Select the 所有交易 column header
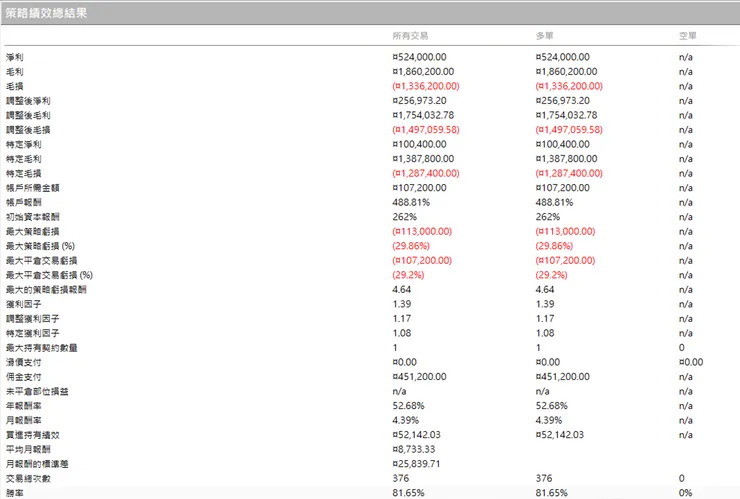Image resolution: width=740 pixels, height=499 pixels. point(410,36)
